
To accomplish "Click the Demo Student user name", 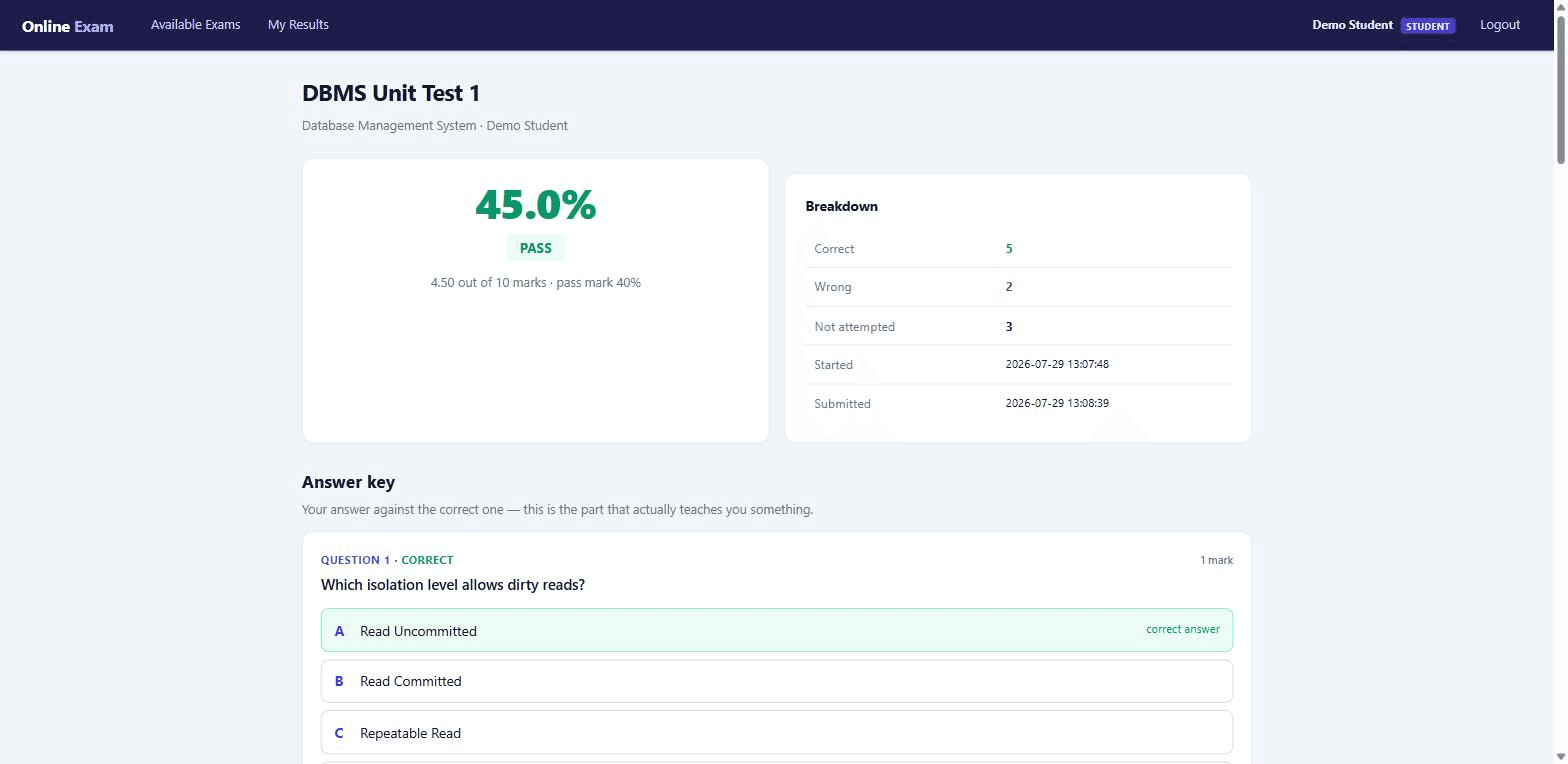I will (1352, 25).
